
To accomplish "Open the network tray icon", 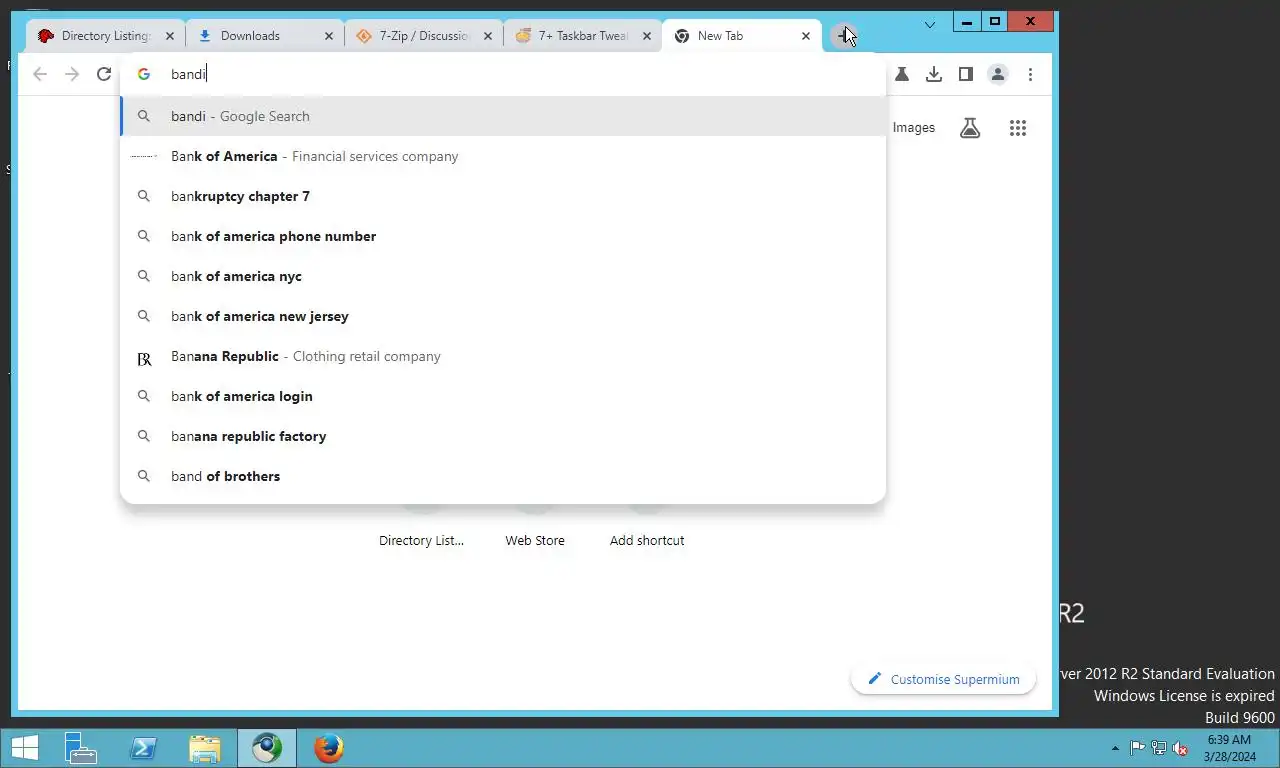I will tap(1159, 748).
